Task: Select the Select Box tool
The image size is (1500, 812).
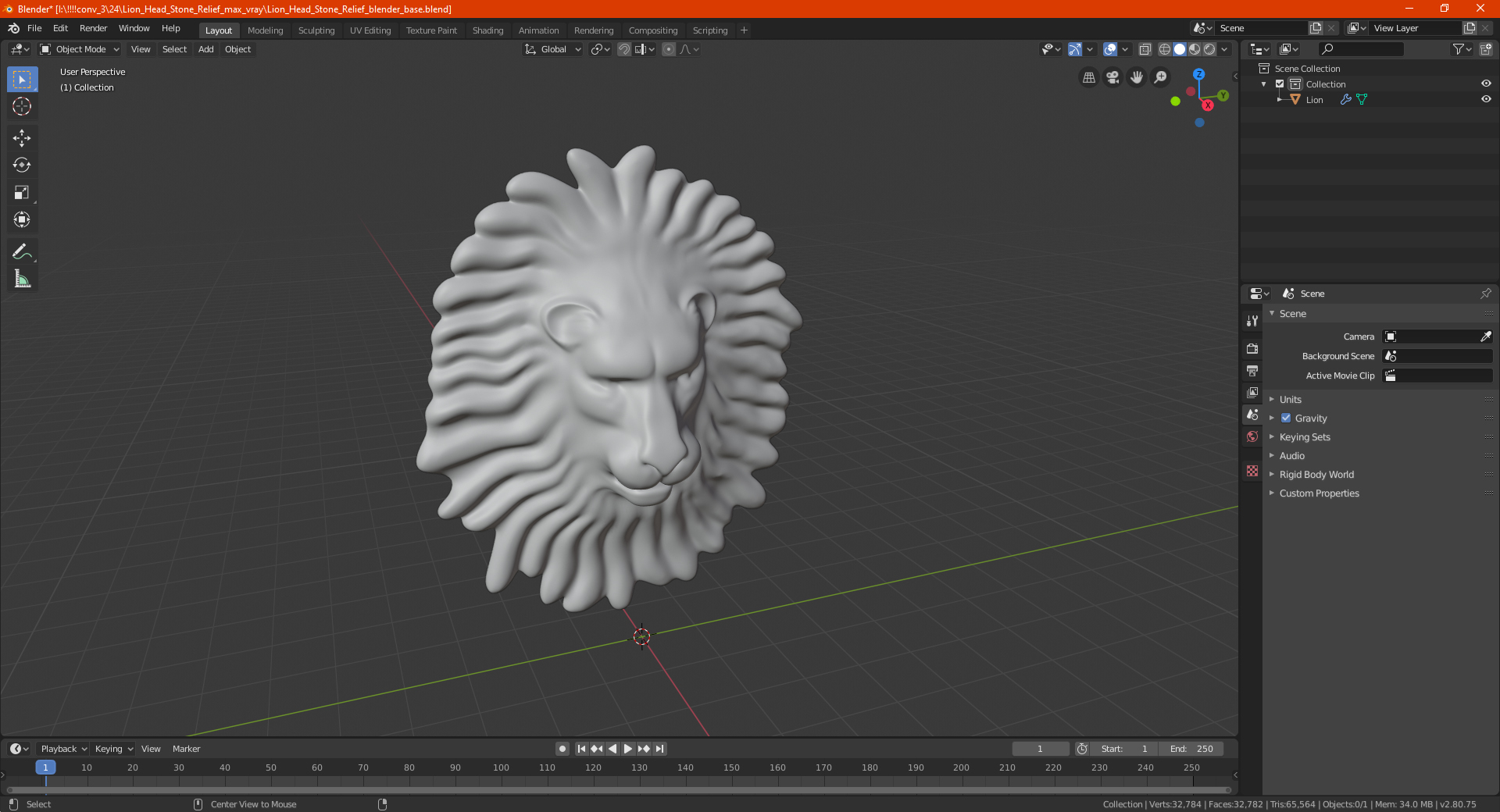Action: 22,80
